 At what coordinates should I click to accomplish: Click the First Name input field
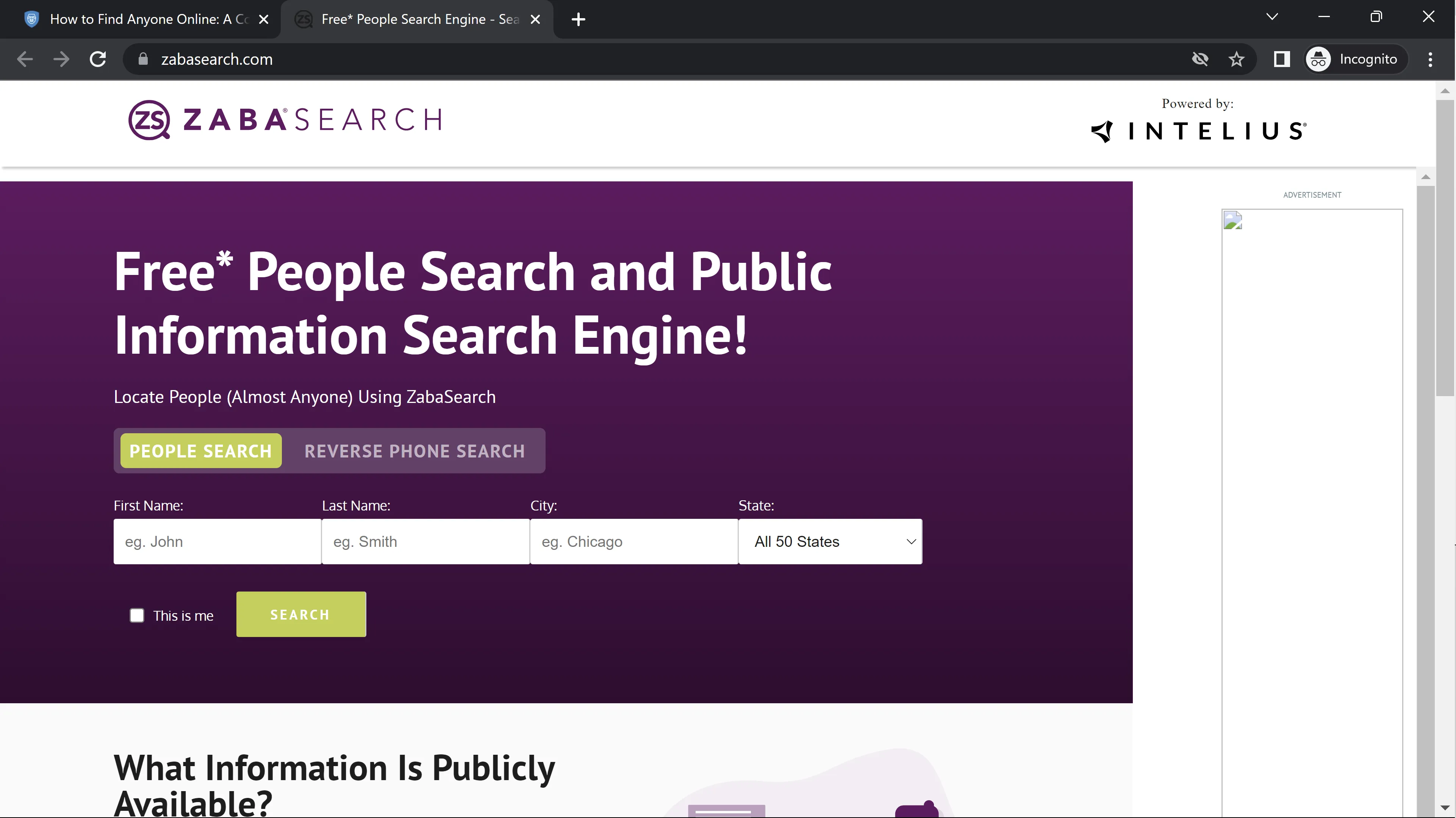point(217,541)
